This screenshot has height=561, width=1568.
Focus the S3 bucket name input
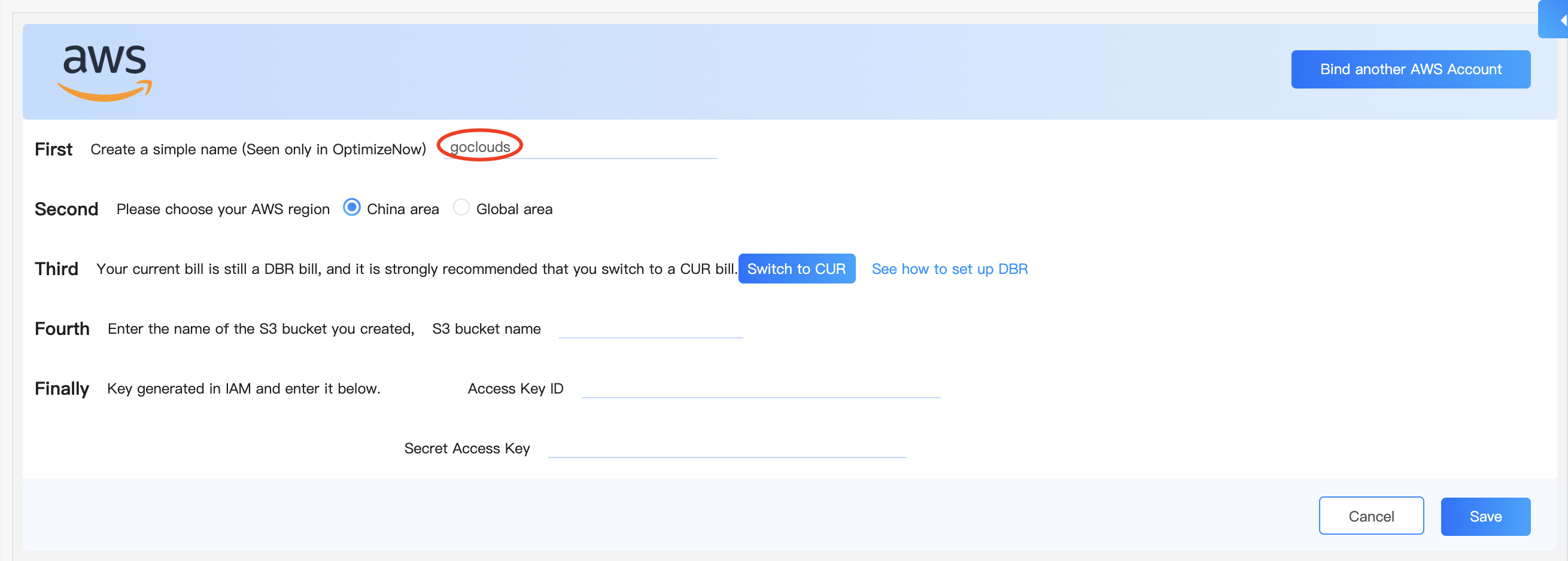[x=651, y=328]
